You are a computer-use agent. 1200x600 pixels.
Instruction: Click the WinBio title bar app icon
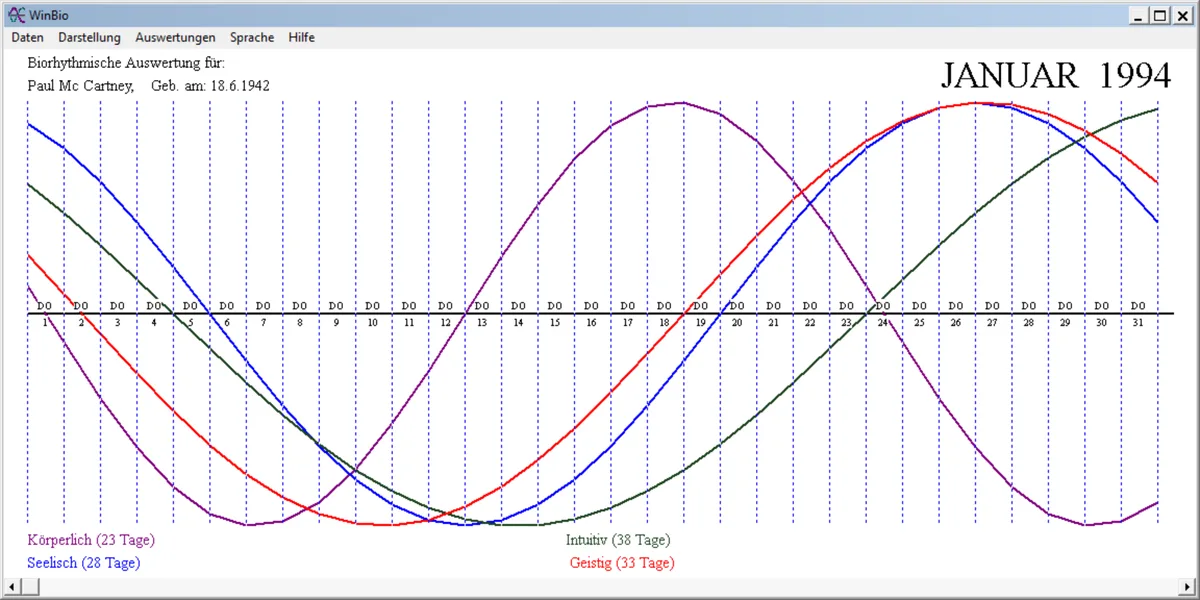pyautogui.click(x=16, y=15)
